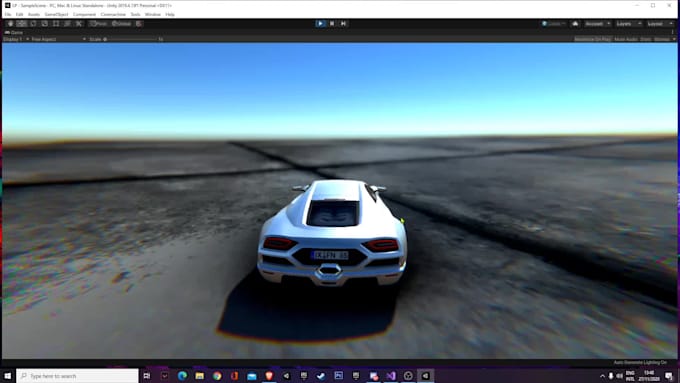Switch to active Unity editor taskbar icon
Viewport: 680px width, 383px height.
(425, 376)
